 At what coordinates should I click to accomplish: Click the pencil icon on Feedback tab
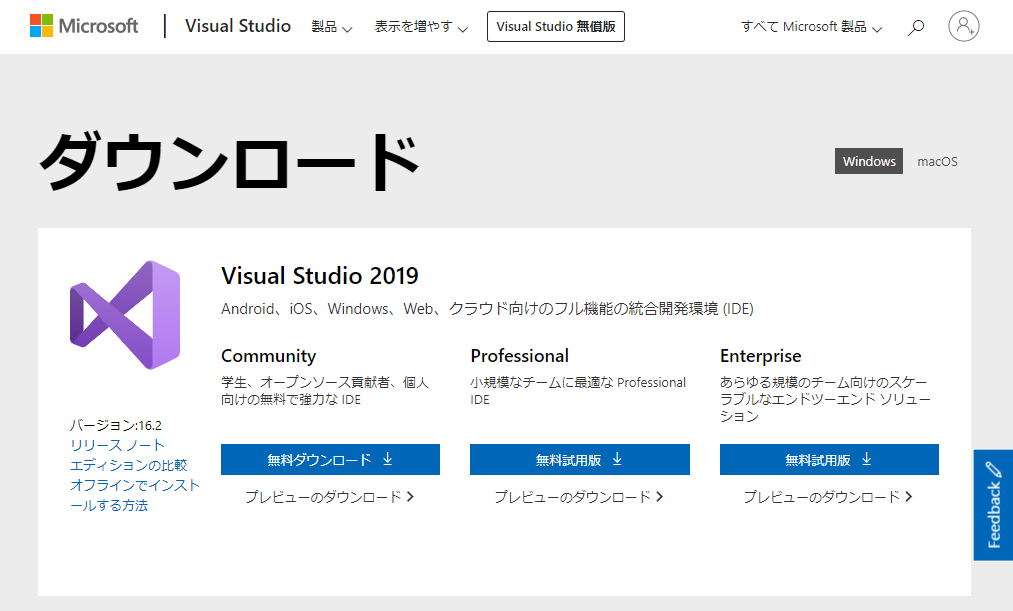pos(994,470)
